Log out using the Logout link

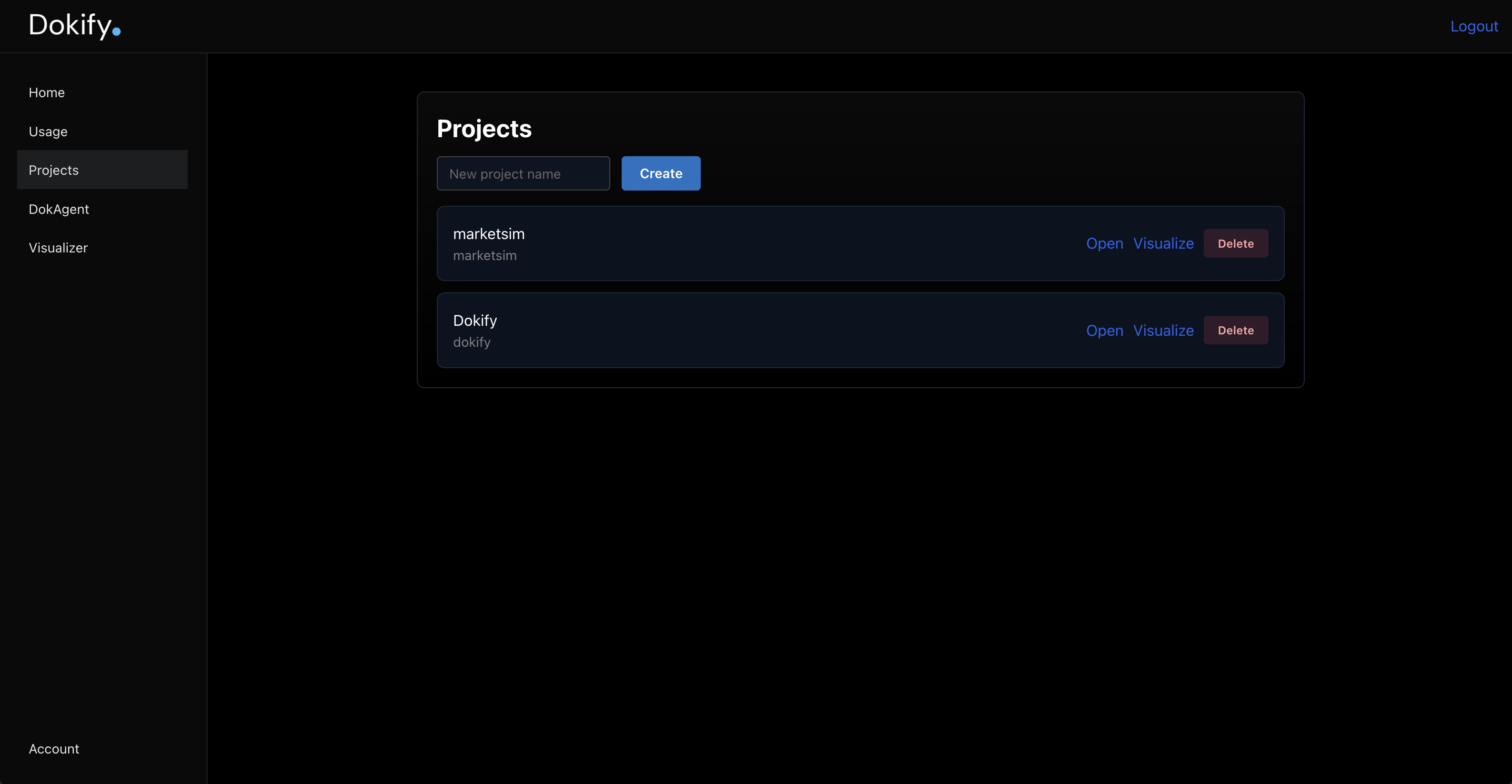tap(1474, 26)
